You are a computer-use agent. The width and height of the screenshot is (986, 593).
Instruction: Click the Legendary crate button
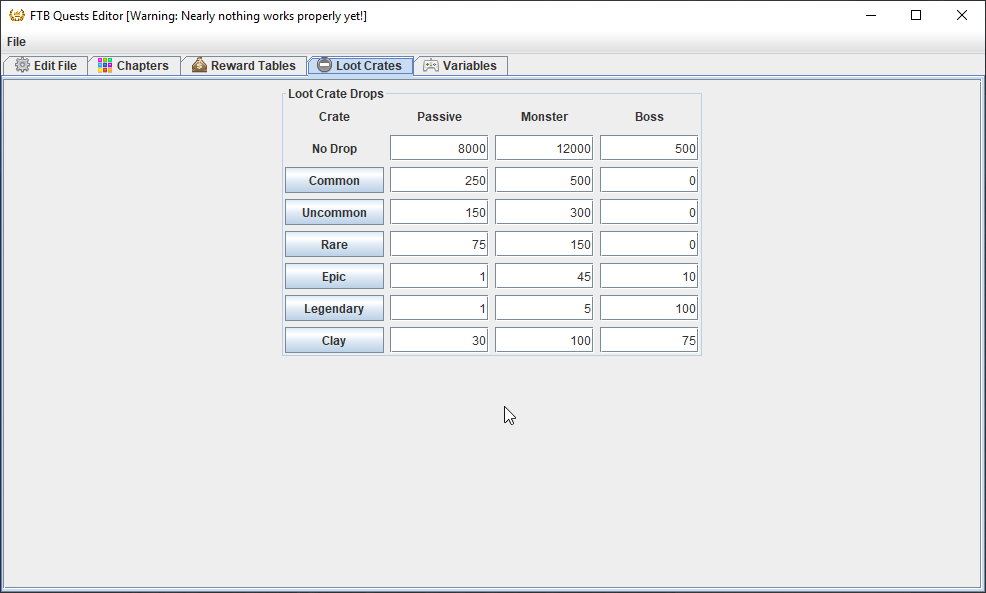click(334, 309)
